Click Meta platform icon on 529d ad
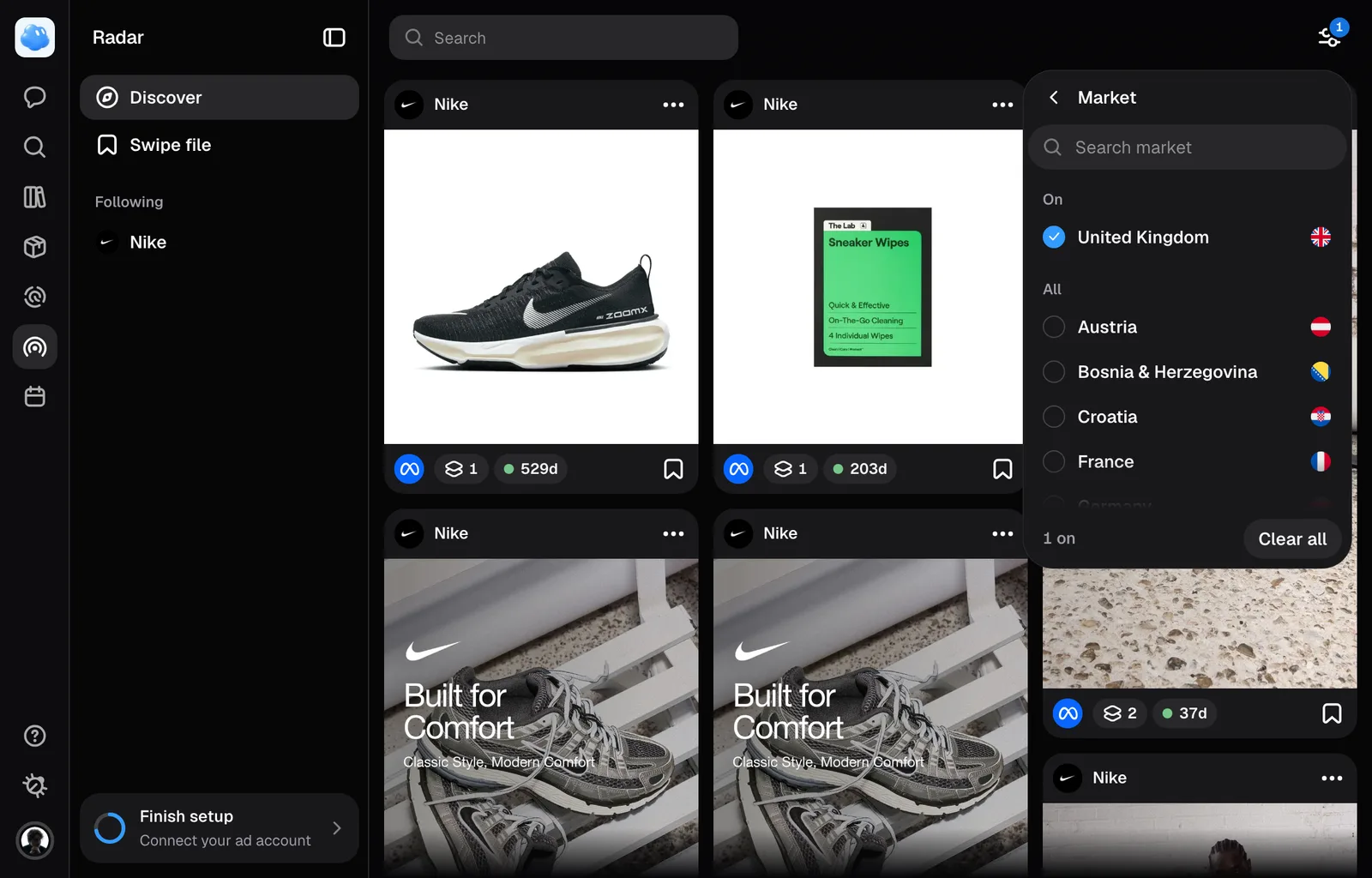1372x878 pixels. point(409,469)
